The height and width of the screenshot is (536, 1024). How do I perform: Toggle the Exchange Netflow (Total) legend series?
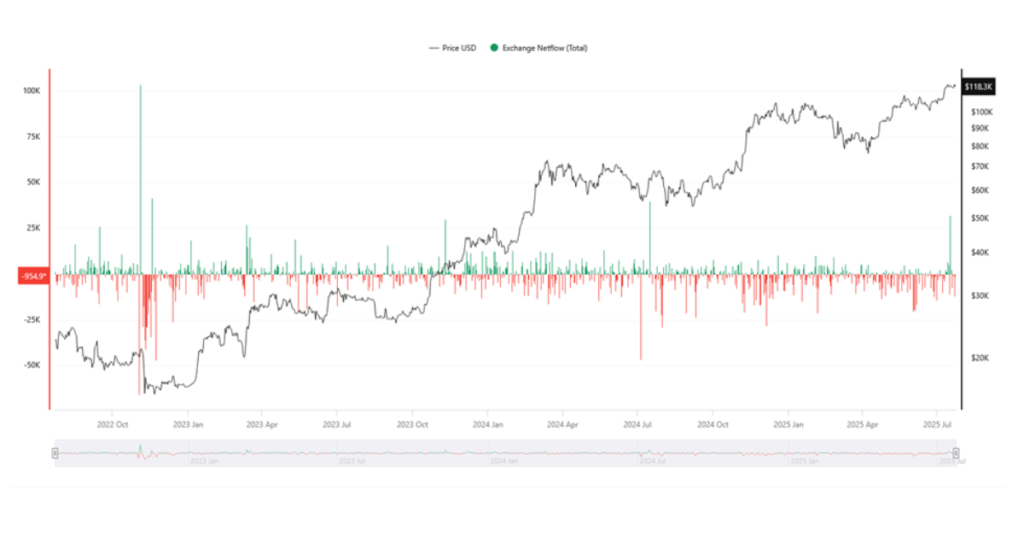coord(539,48)
